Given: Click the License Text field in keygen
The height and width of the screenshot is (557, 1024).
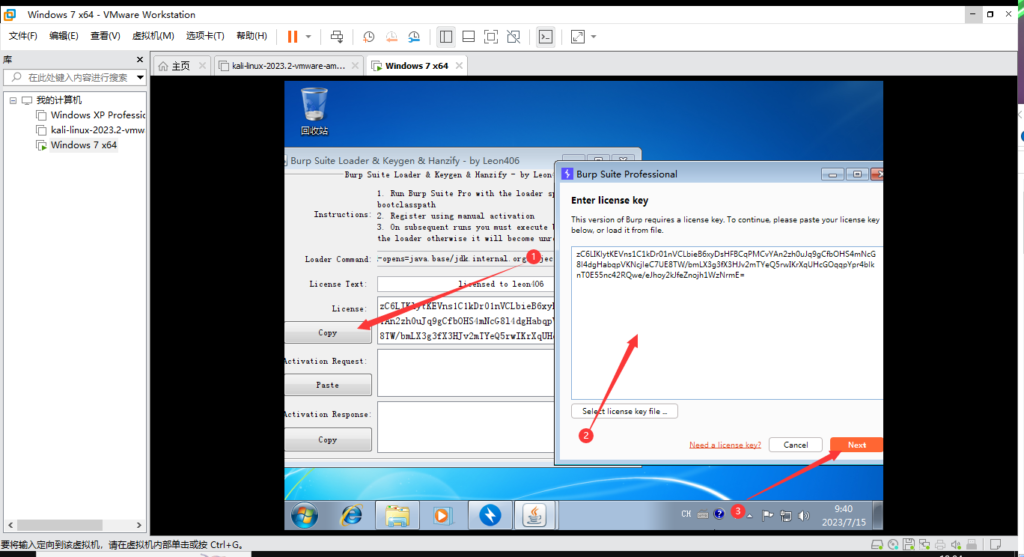Looking at the screenshot, I should point(466,284).
